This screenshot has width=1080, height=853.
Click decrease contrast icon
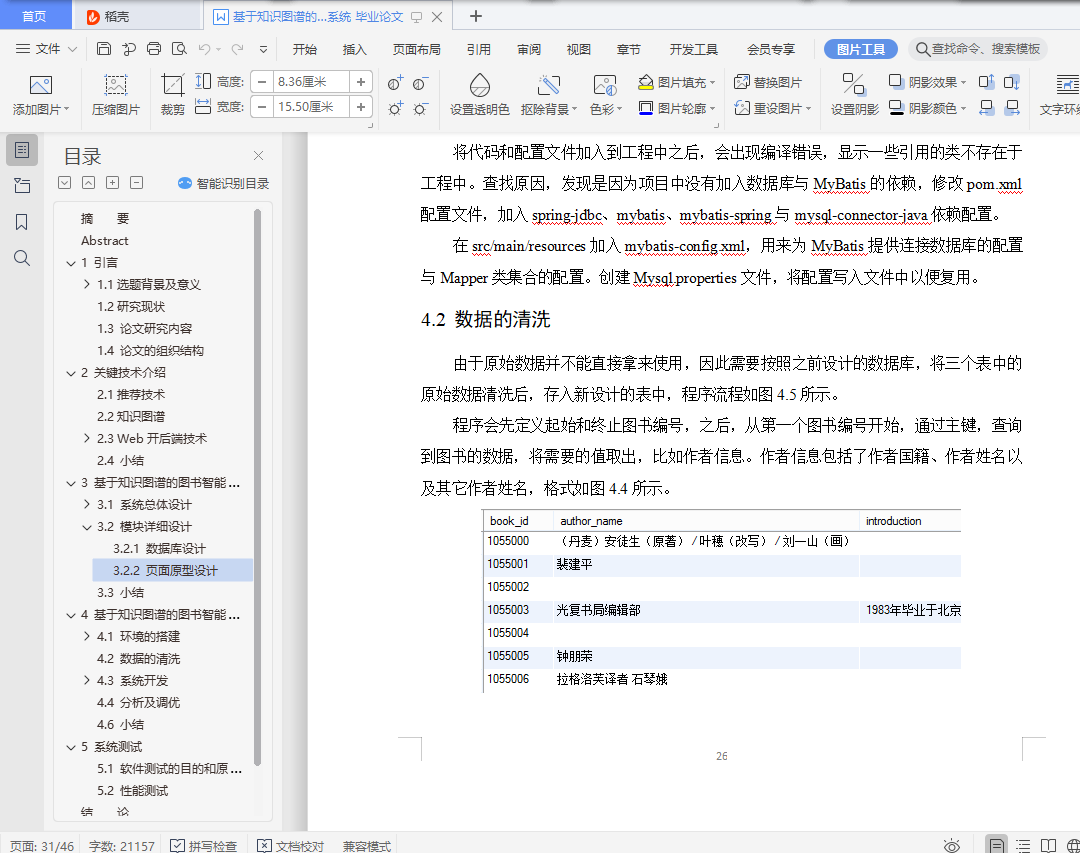pyautogui.click(x=420, y=83)
